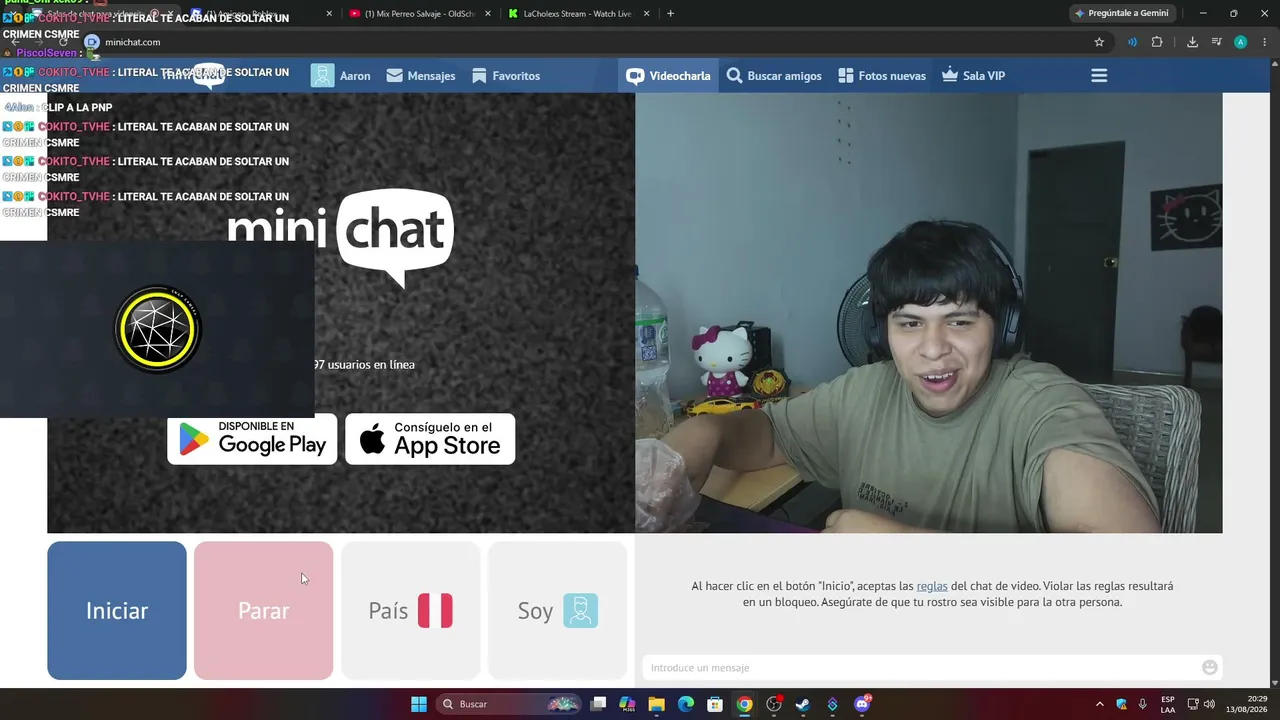Open the emoji picker smiley icon
The height and width of the screenshot is (720, 1280).
(x=1210, y=667)
